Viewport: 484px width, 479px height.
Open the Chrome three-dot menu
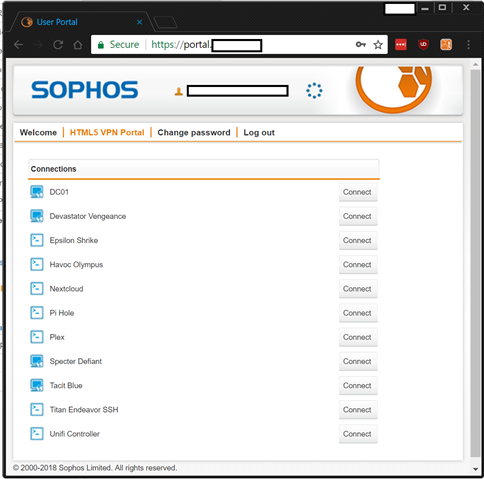468,45
